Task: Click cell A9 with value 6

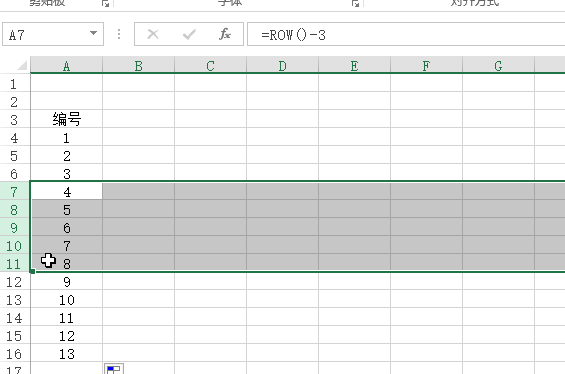Action: click(67, 227)
